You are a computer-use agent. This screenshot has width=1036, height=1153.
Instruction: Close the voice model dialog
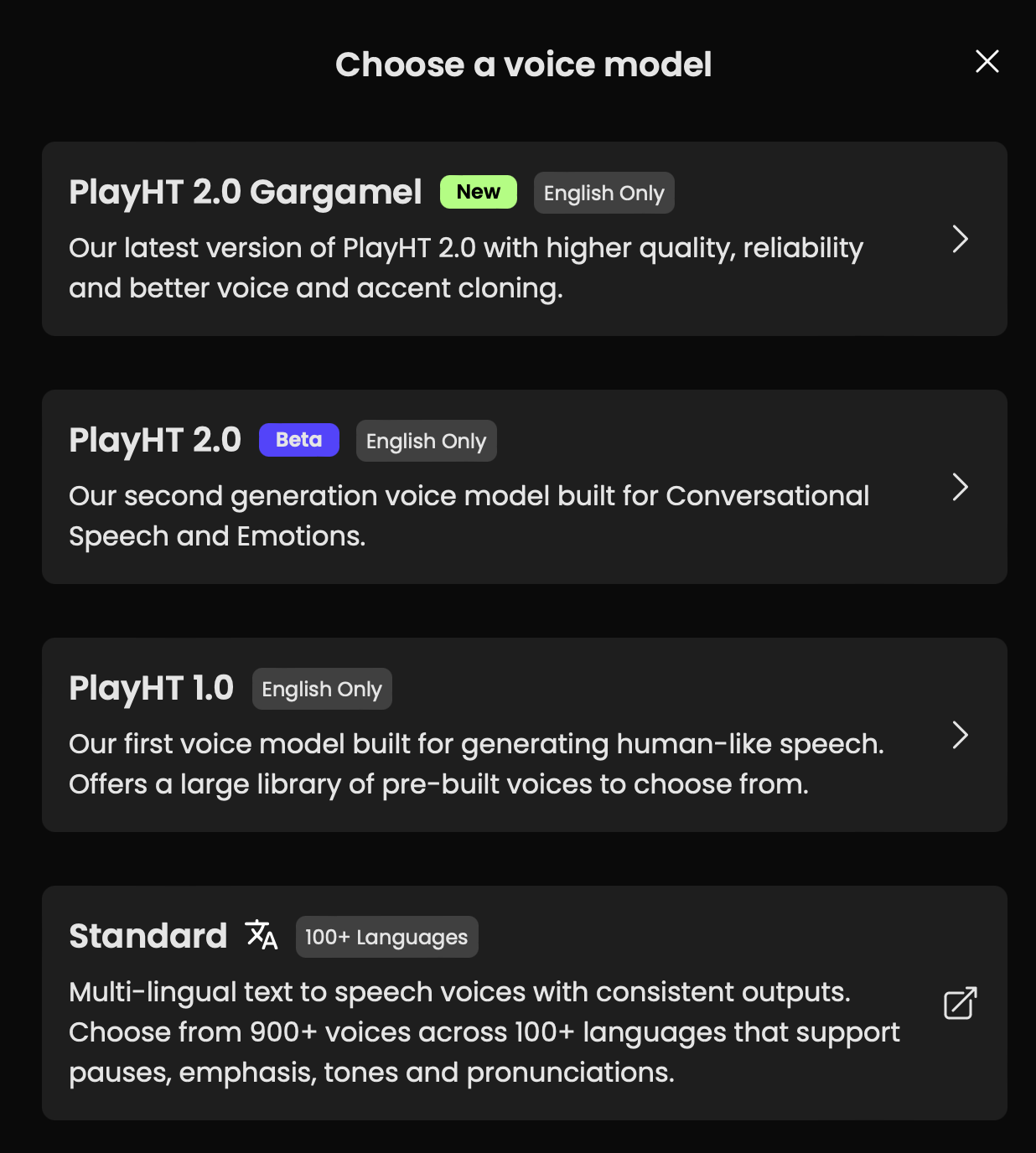click(x=987, y=61)
